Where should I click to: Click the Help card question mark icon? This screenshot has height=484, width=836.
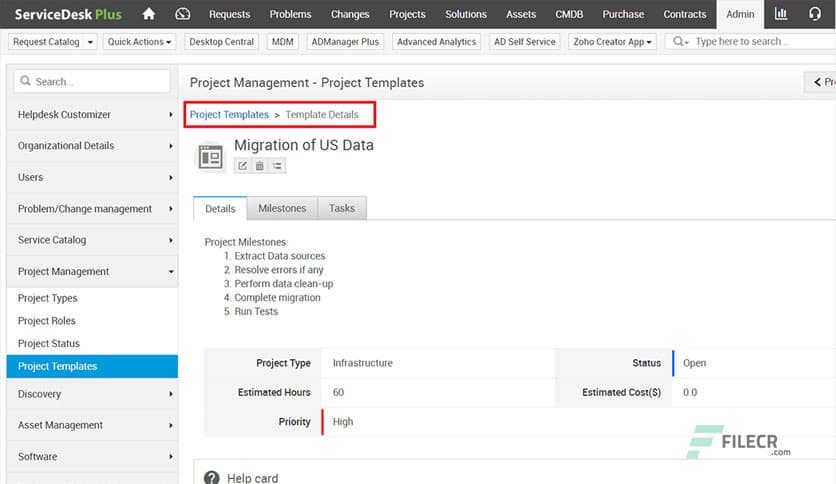tap(212, 478)
